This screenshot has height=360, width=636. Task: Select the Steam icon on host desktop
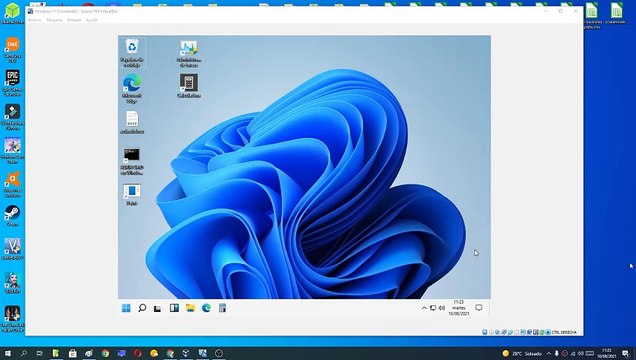click(13, 215)
